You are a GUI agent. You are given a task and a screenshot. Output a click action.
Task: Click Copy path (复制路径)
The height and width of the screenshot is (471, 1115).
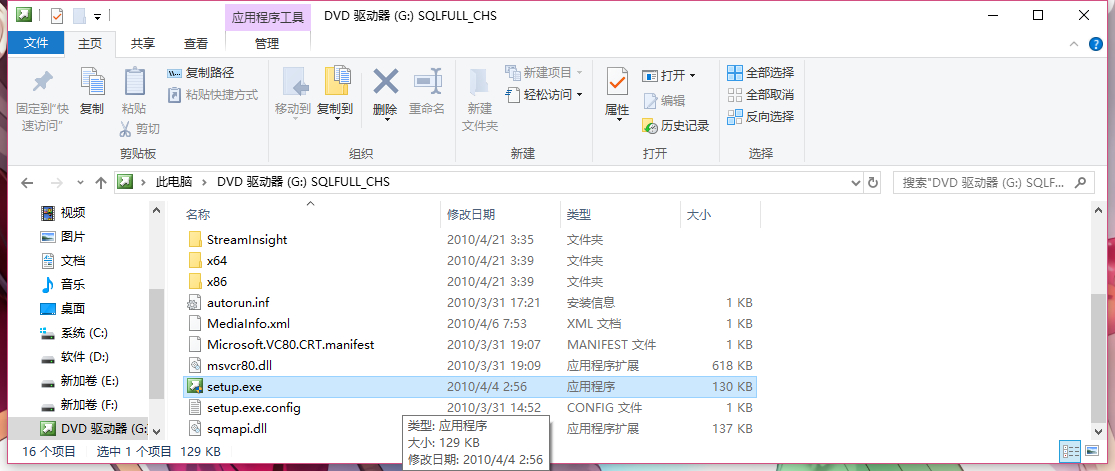(x=201, y=73)
